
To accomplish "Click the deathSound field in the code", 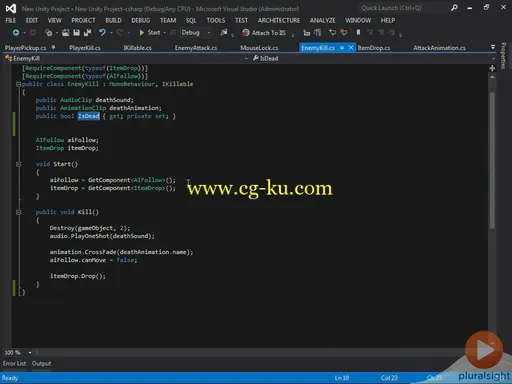I will tap(113, 100).
